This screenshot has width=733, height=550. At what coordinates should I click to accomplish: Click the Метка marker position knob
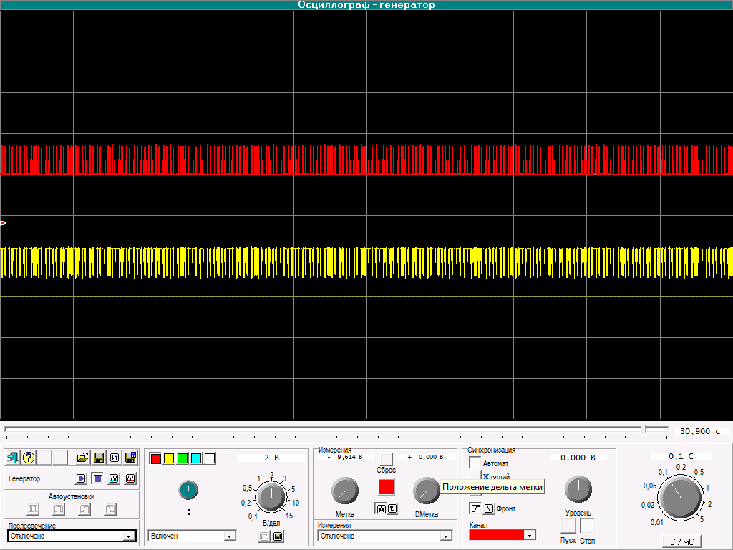[345, 491]
